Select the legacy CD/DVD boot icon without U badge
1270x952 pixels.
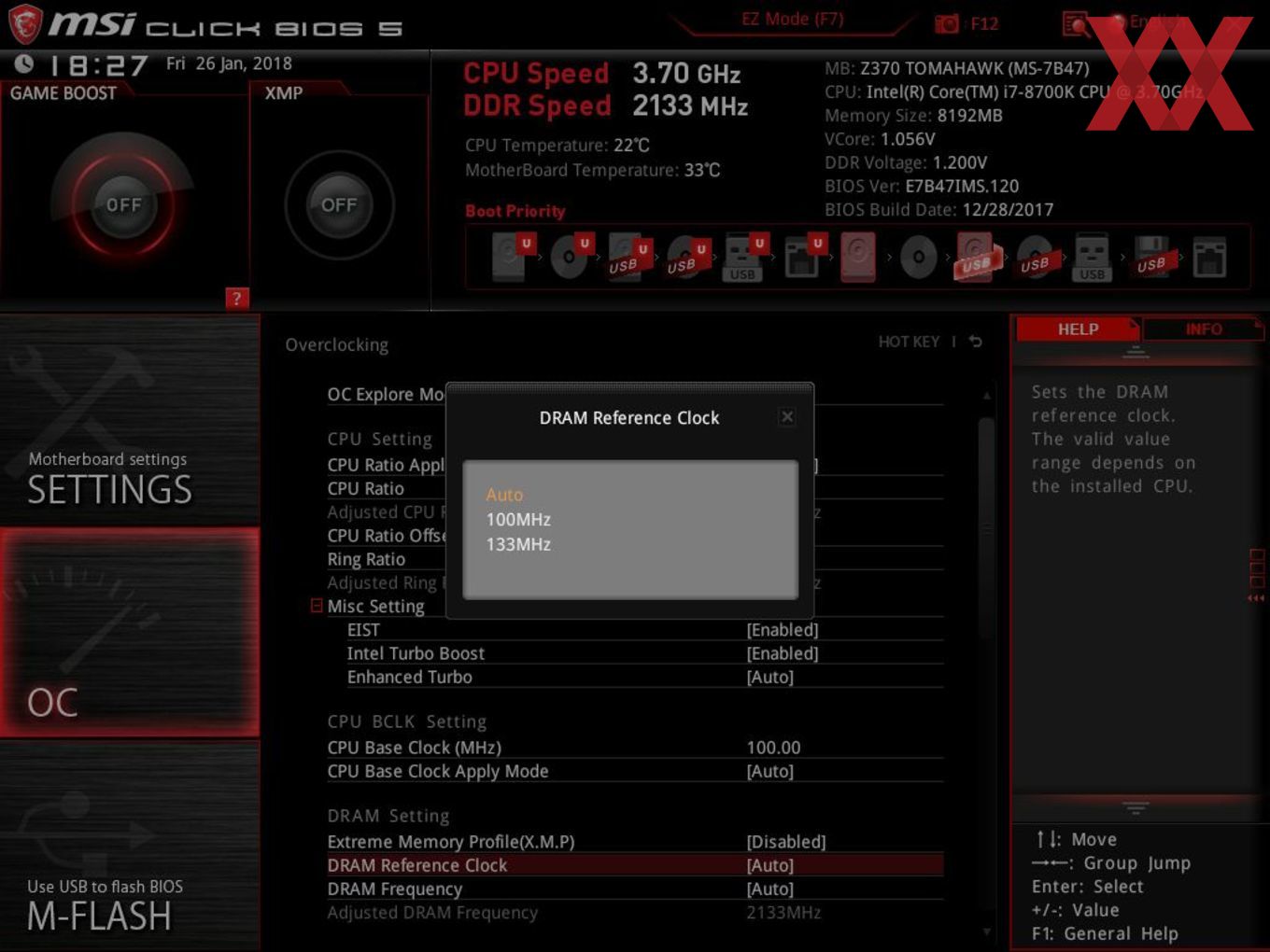click(x=918, y=257)
